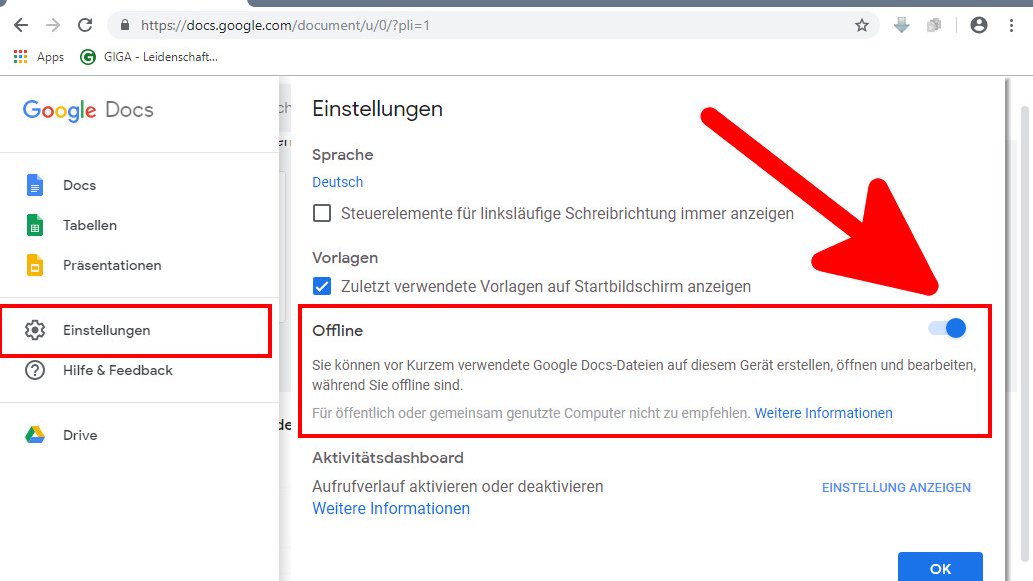Click the green Tabellen sheets icon

(x=35, y=225)
